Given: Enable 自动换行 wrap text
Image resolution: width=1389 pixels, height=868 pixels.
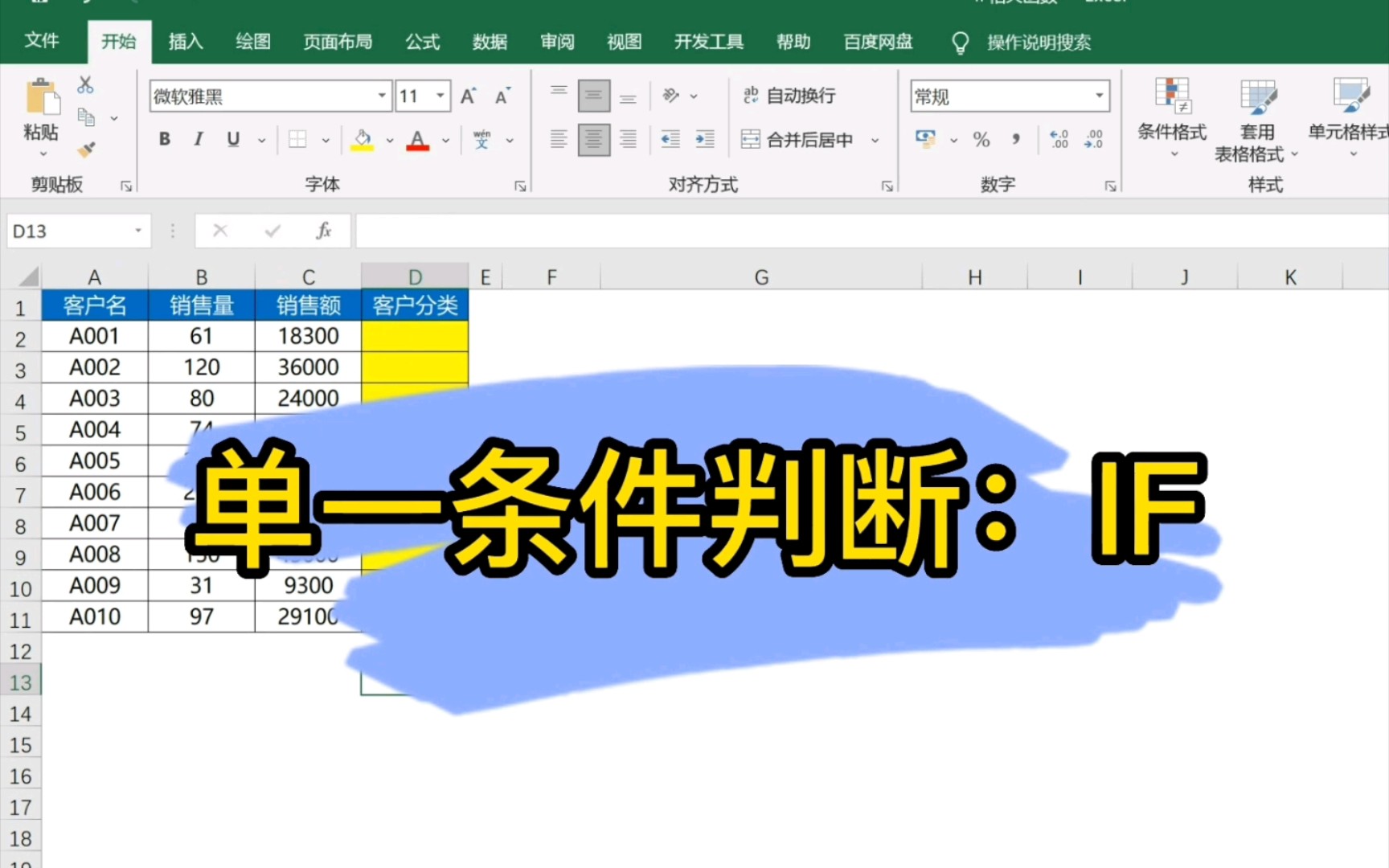Looking at the screenshot, I should 792,95.
